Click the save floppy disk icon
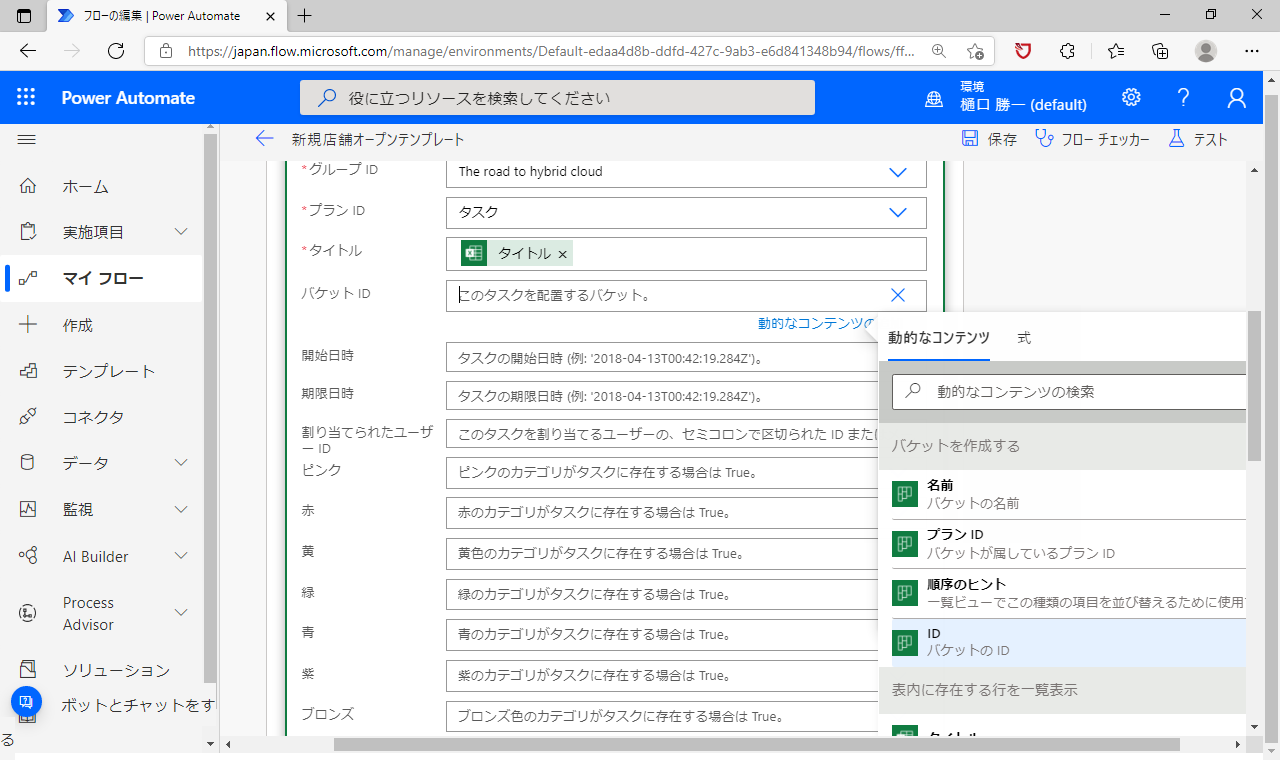1280x760 pixels. point(970,139)
